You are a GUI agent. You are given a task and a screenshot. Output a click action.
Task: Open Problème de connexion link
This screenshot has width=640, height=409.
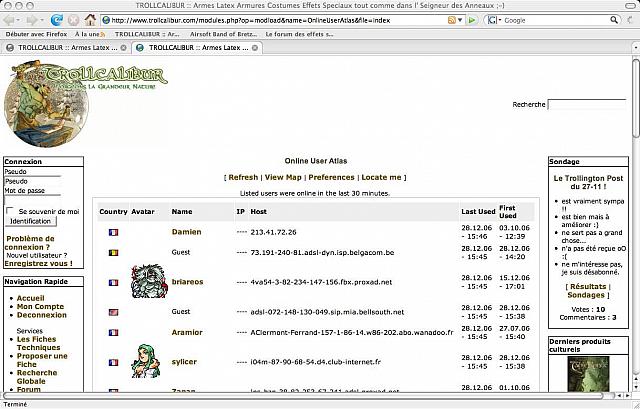pos(30,243)
